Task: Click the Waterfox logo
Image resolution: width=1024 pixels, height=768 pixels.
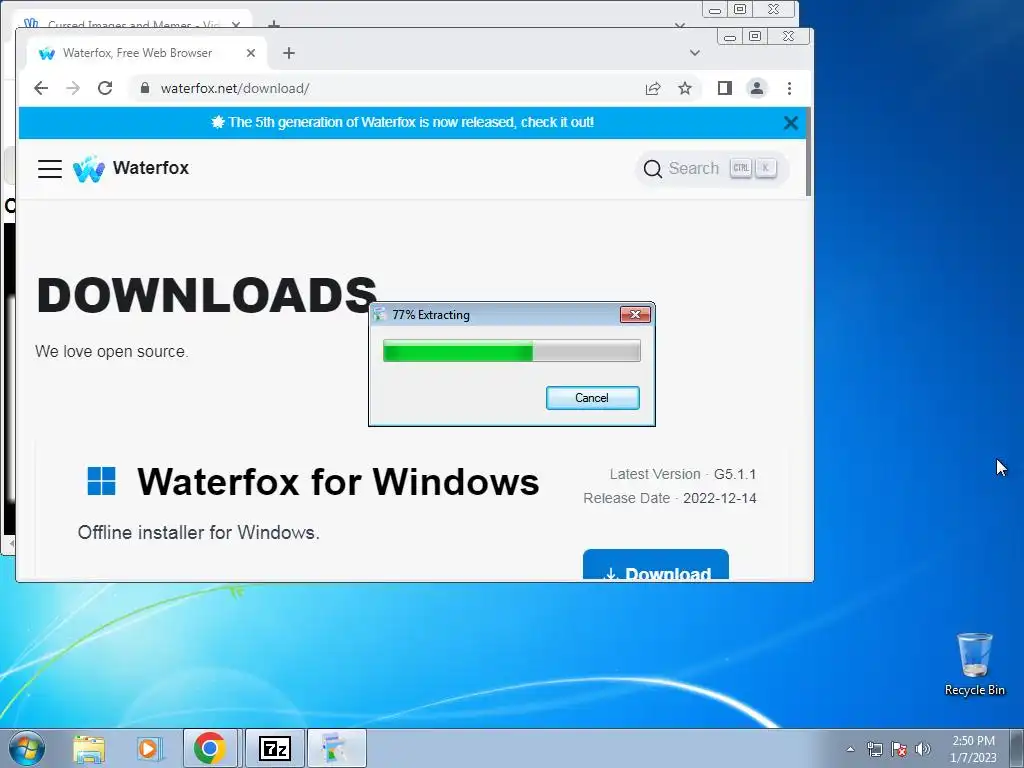Action: pos(88,168)
